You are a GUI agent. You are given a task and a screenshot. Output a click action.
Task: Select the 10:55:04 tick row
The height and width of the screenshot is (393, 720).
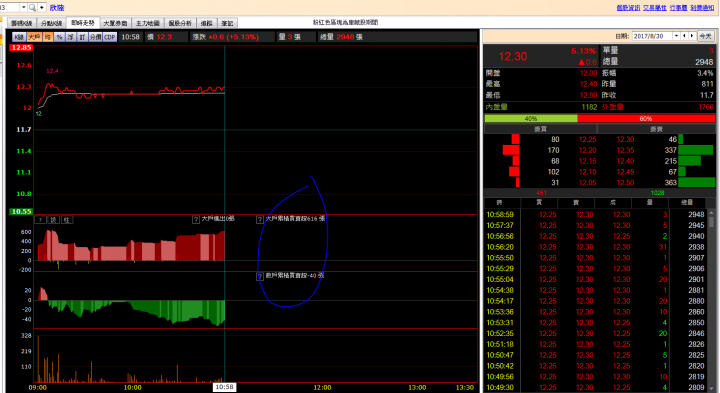point(596,279)
